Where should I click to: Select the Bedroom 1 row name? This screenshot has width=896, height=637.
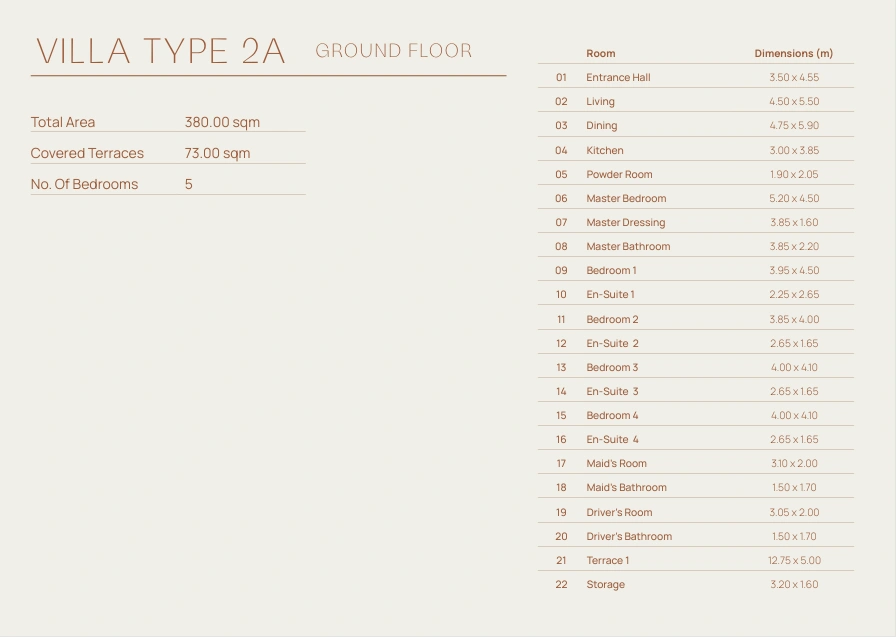pyautogui.click(x=611, y=270)
